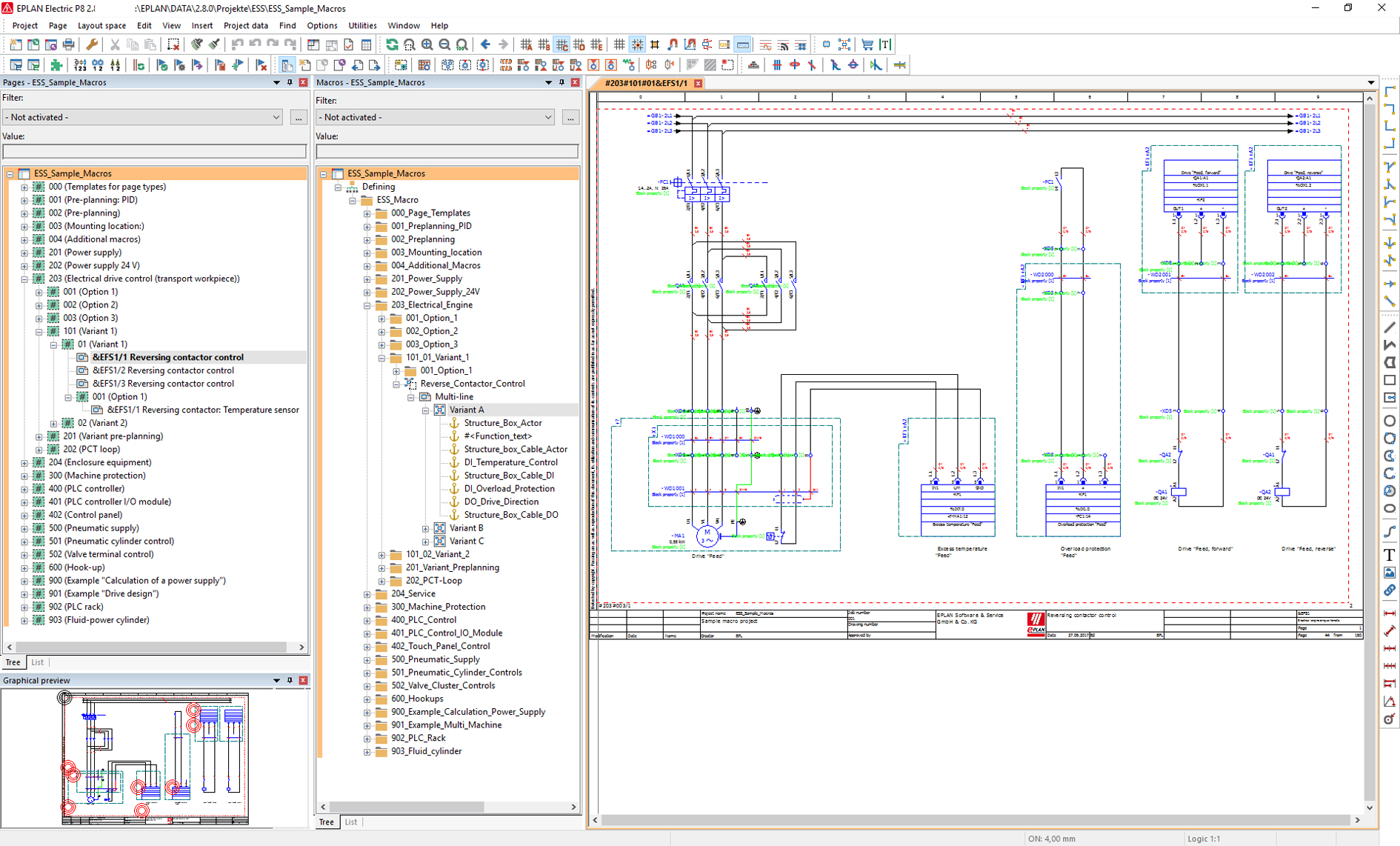This screenshot has width=1400, height=846.
Task: Toggle grid display on or off
Action: [619, 45]
